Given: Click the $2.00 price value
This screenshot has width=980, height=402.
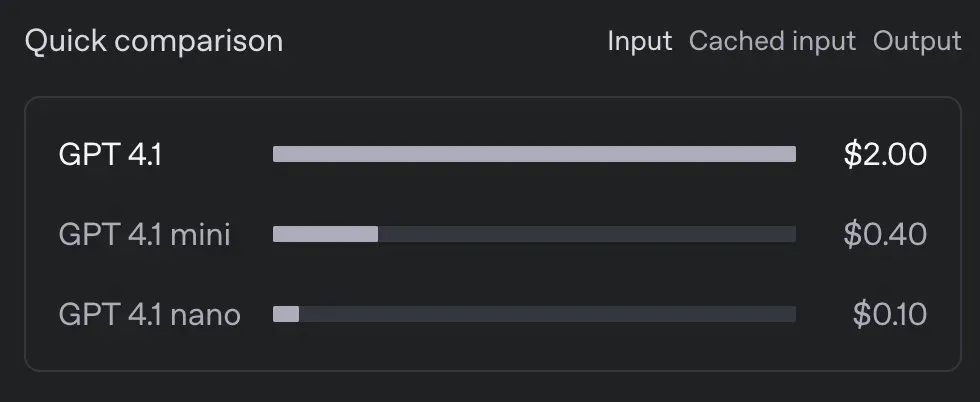Looking at the screenshot, I should point(885,154).
